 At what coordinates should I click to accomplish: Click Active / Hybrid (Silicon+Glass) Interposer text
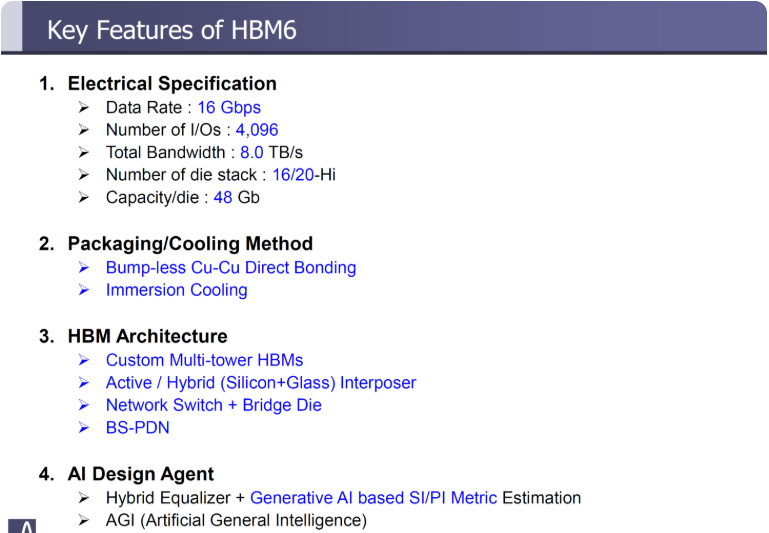(261, 383)
